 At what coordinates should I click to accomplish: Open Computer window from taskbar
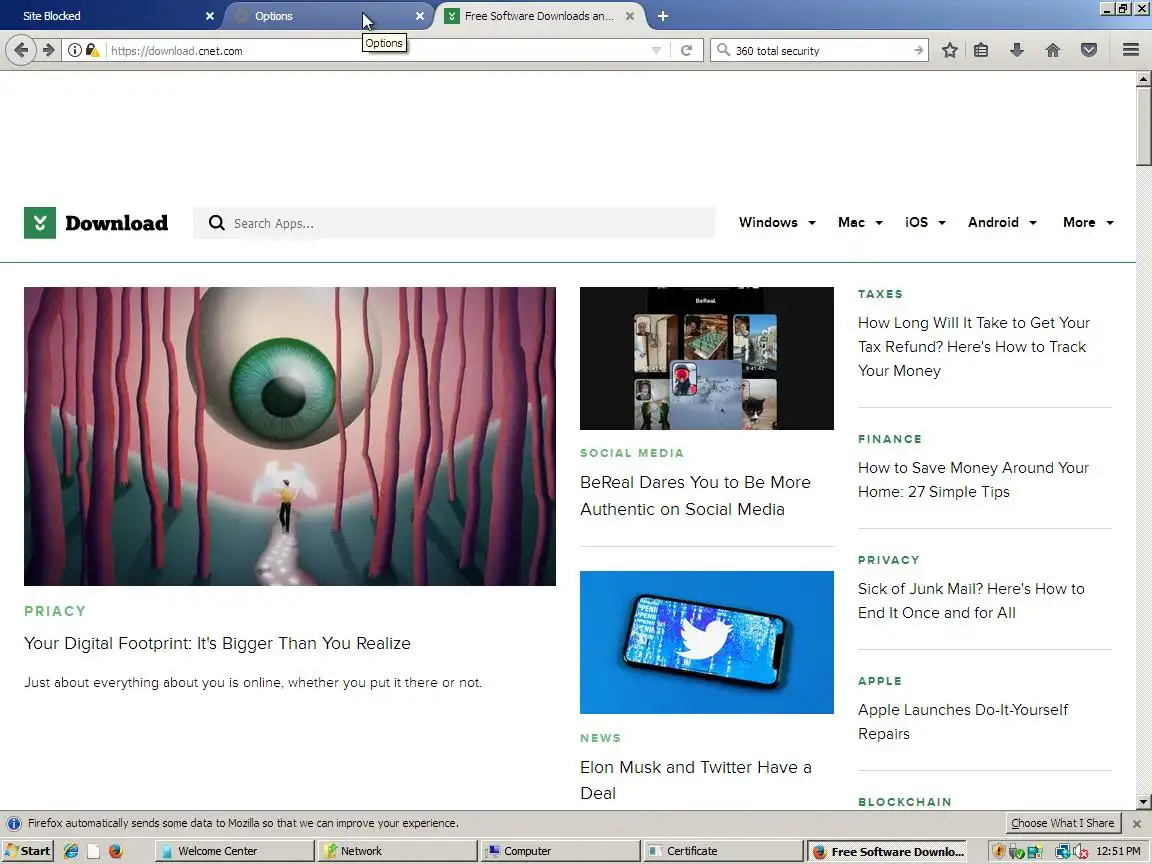click(561, 851)
